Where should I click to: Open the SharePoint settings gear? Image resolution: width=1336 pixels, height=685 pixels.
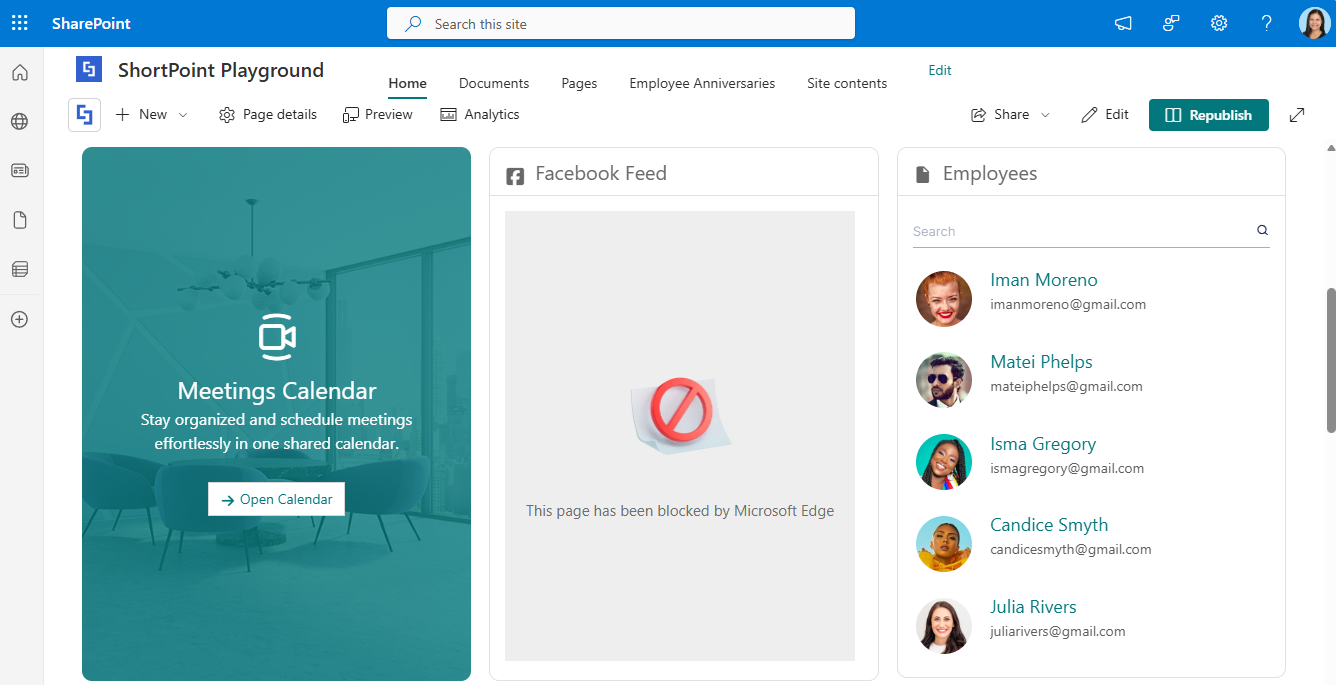1218,22
